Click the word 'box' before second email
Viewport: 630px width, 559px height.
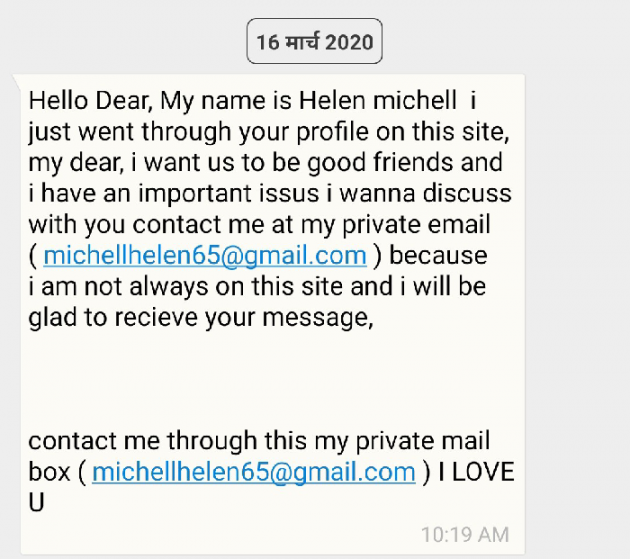click(49, 472)
